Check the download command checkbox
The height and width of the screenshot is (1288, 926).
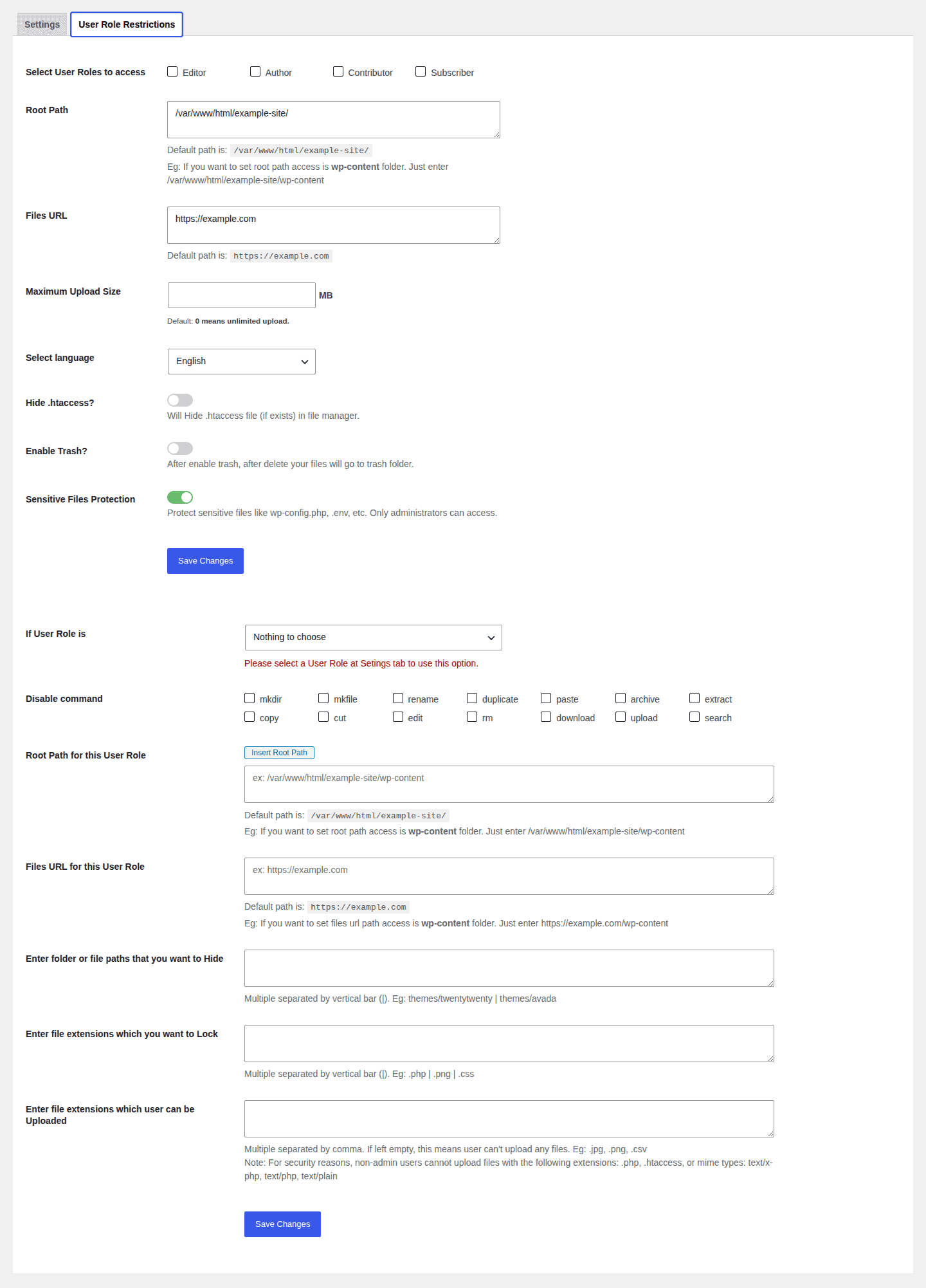tap(546, 717)
